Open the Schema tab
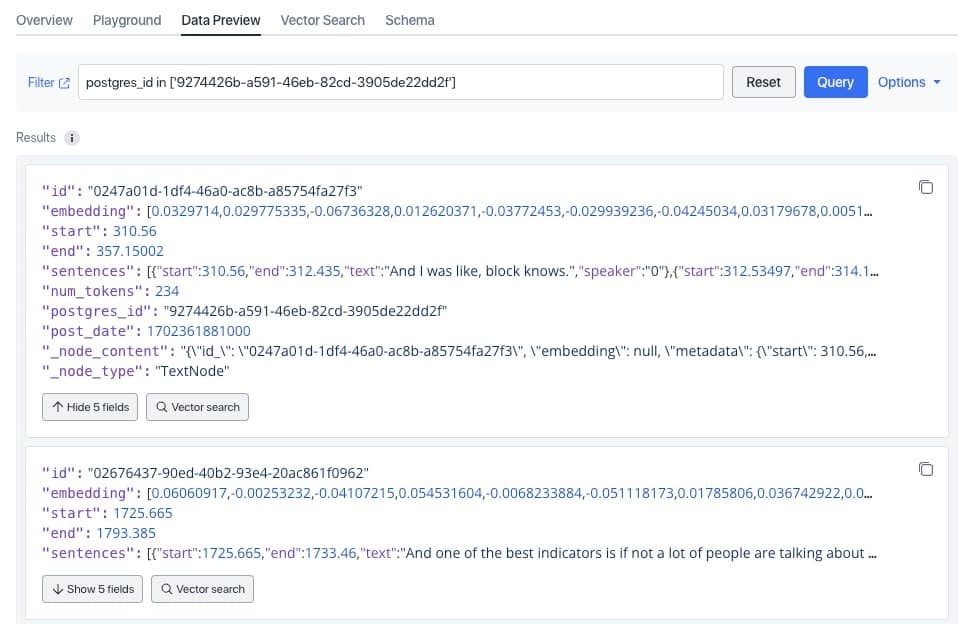The width and height of the screenshot is (970, 624). point(409,20)
